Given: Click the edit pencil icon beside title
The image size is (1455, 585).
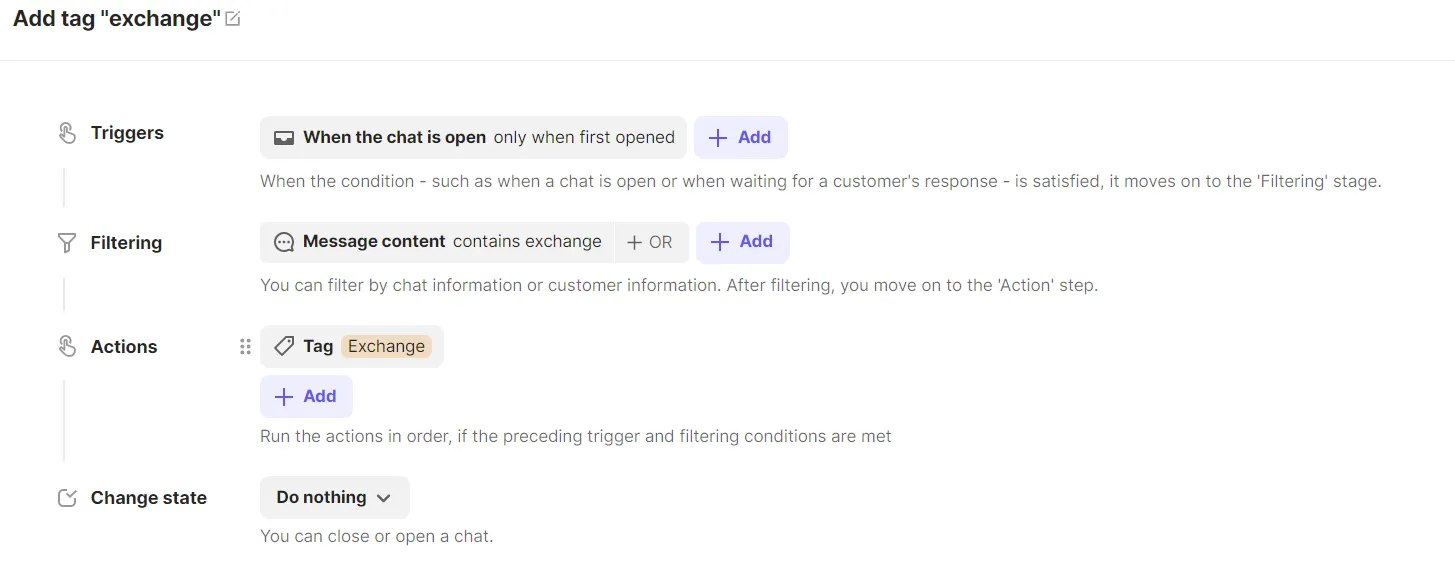Looking at the screenshot, I should (233, 19).
